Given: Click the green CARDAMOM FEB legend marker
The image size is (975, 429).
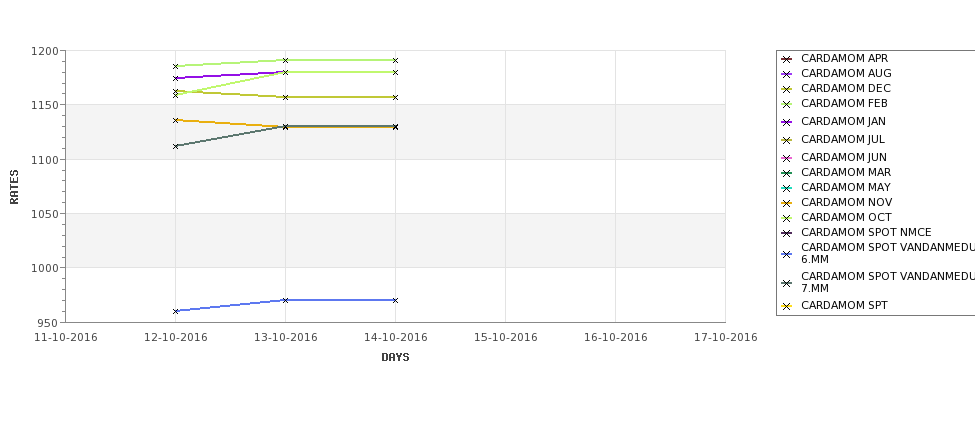Looking at the screenshot, I should pos(787,104).
